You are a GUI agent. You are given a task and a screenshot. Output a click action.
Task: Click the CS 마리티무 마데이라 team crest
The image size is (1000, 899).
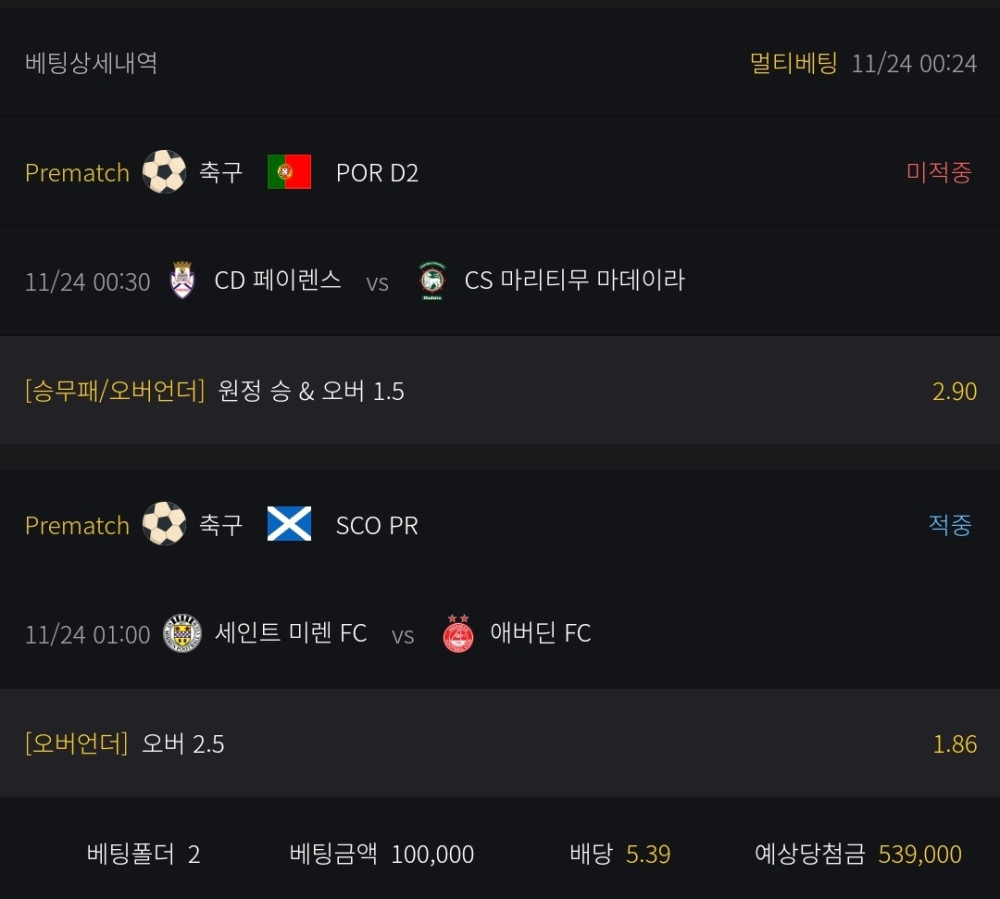point(431,281)
